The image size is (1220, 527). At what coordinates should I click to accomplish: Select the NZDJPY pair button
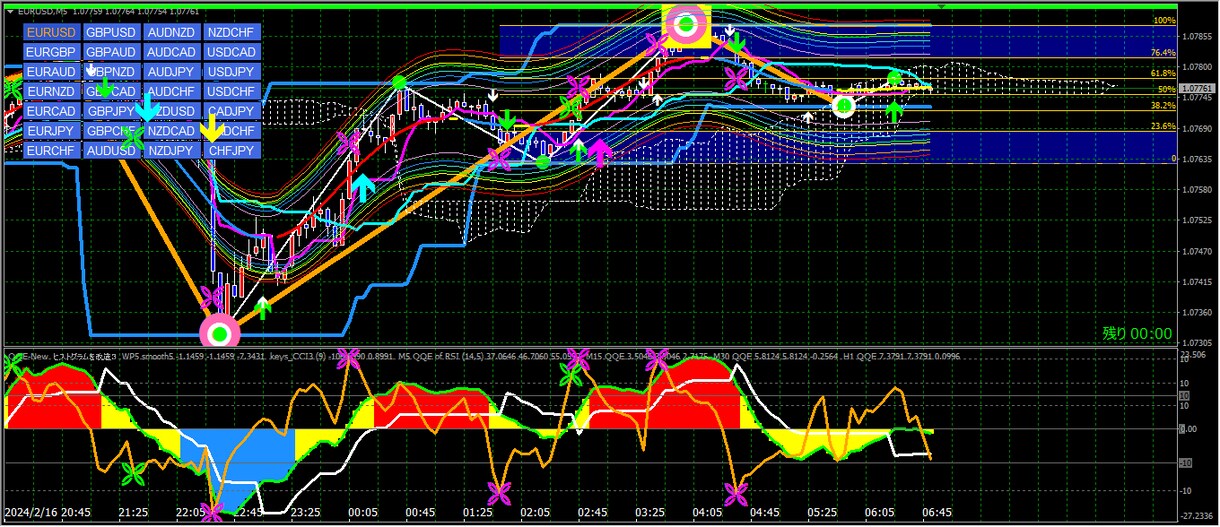point(171,151)
